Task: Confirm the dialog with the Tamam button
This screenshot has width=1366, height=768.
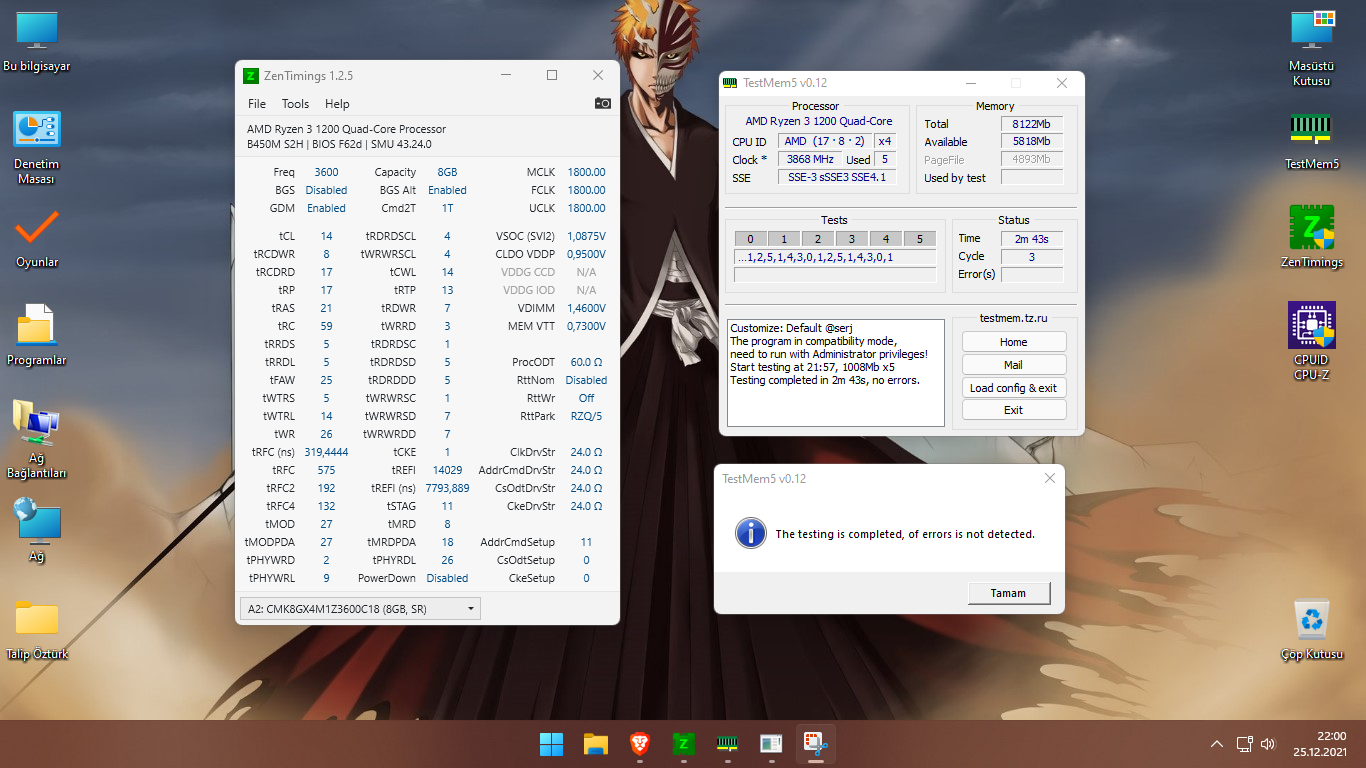Action: pyautogui.click(x=1009, y=593)
